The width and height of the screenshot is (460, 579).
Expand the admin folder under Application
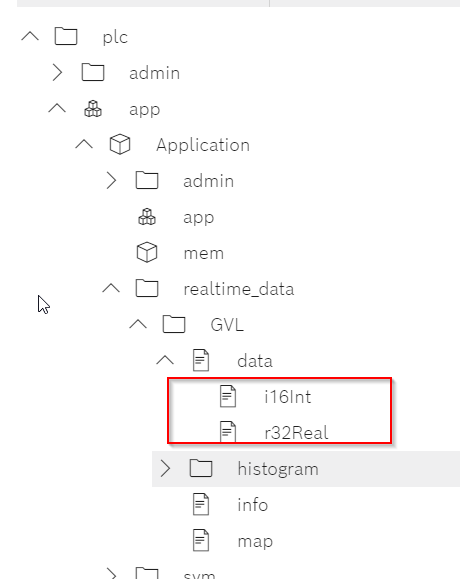(x=111, y=181)
